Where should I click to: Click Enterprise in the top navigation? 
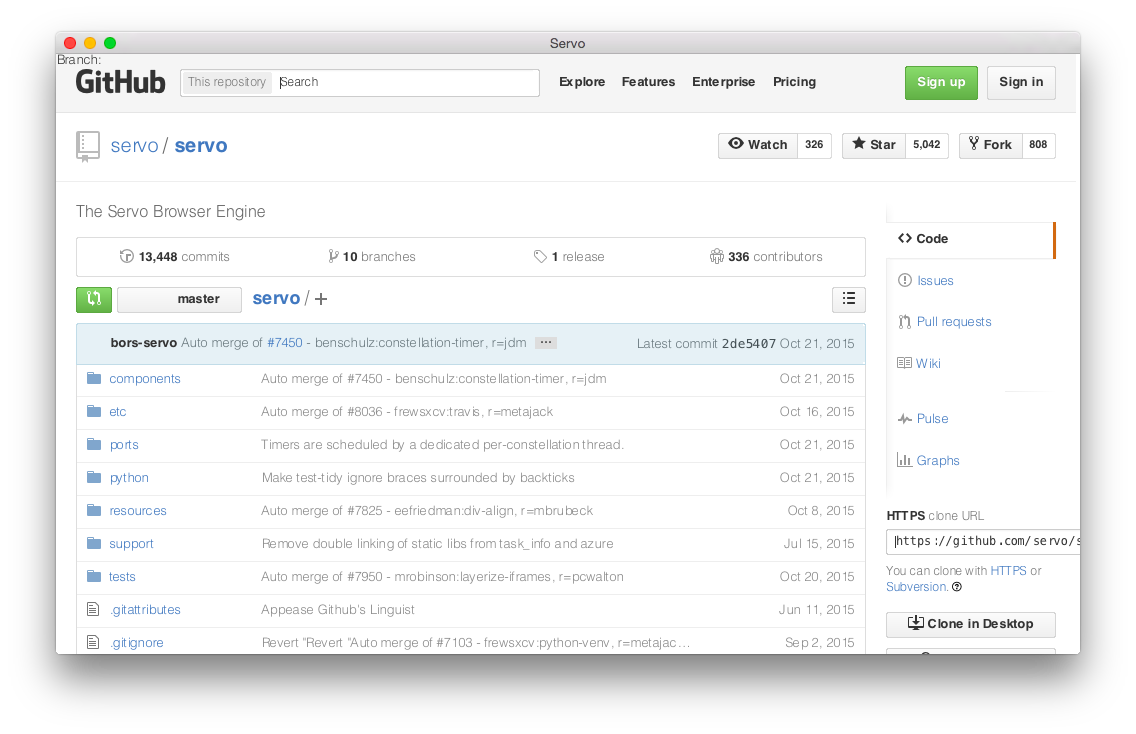coord(723,82)
